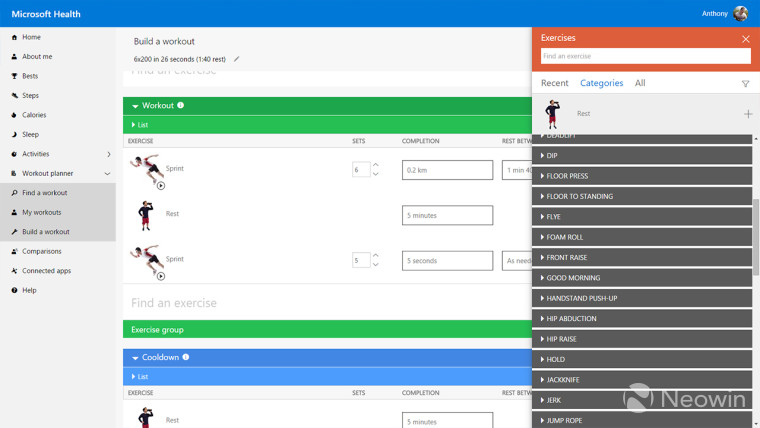The image size is (760, 428).
Task: Click 5 seconds completion field
Action: coord(447,261)
